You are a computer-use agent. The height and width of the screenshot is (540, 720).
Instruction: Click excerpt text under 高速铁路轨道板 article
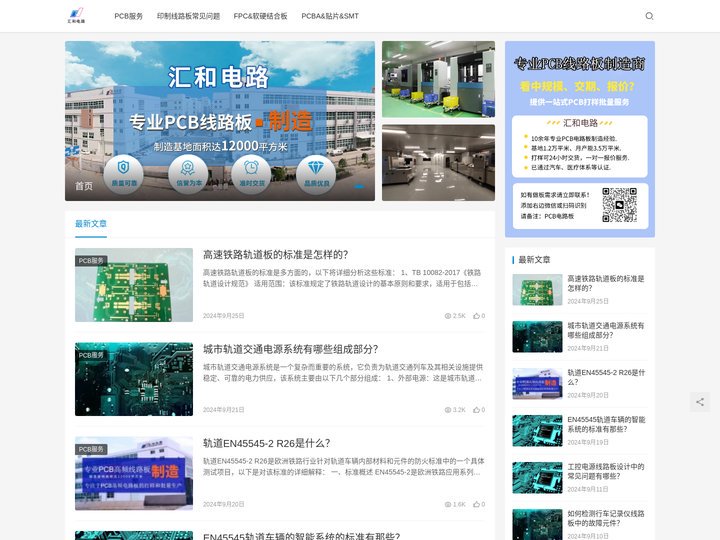[x=343, y=278]
